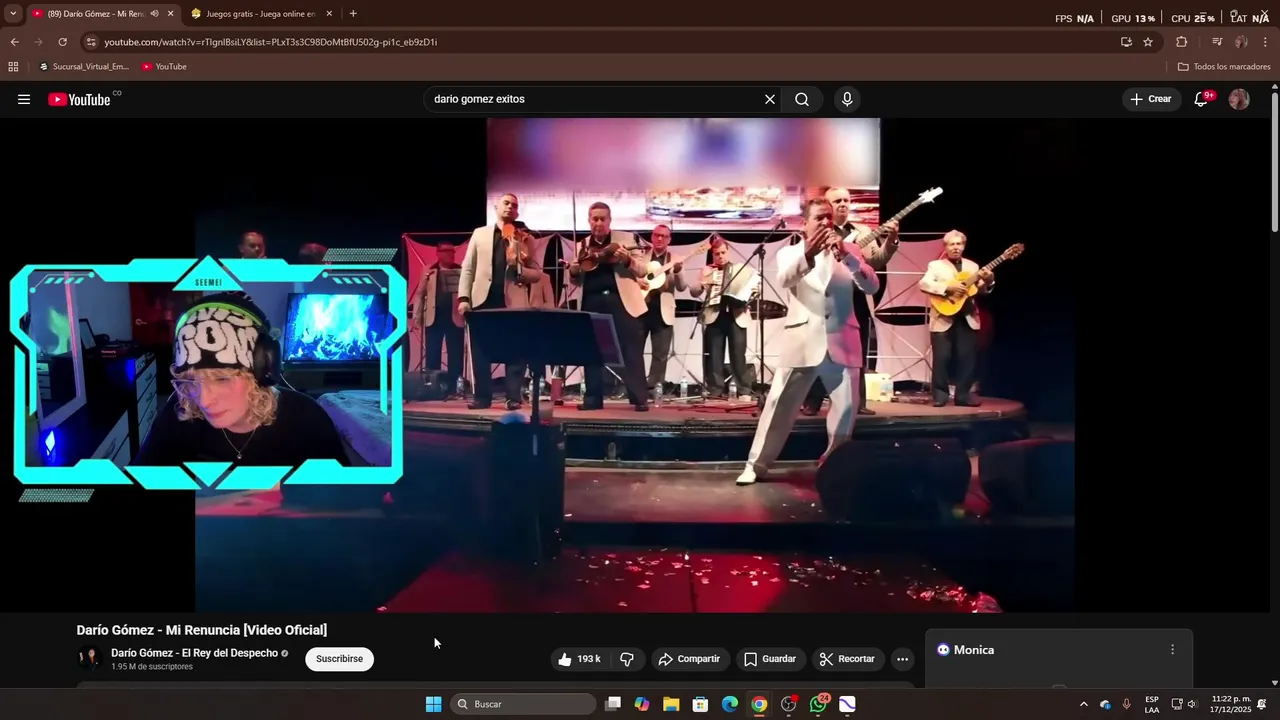Open the Windows Start menu
This screenshot has width=1280, height=720.
[433, 704]
